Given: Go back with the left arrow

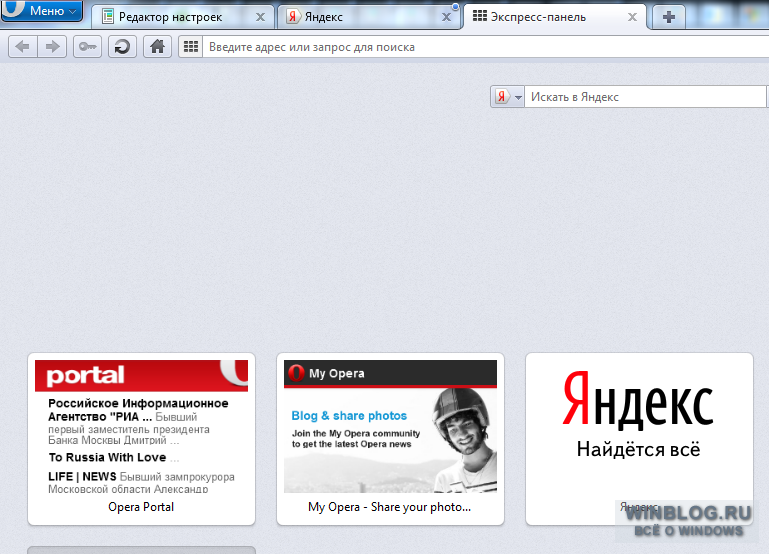Looking at the screenshot, I should [x=23, y=47].
